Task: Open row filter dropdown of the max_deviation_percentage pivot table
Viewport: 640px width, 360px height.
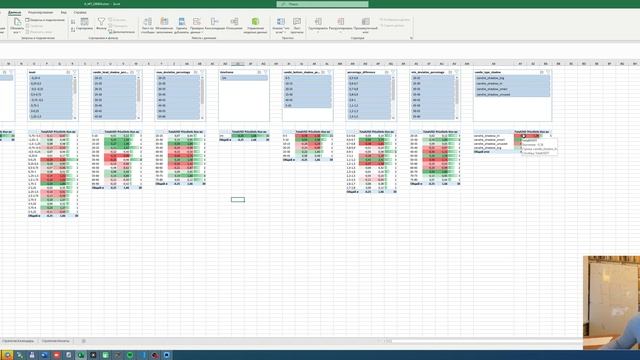Action: (x=166, y=132)
